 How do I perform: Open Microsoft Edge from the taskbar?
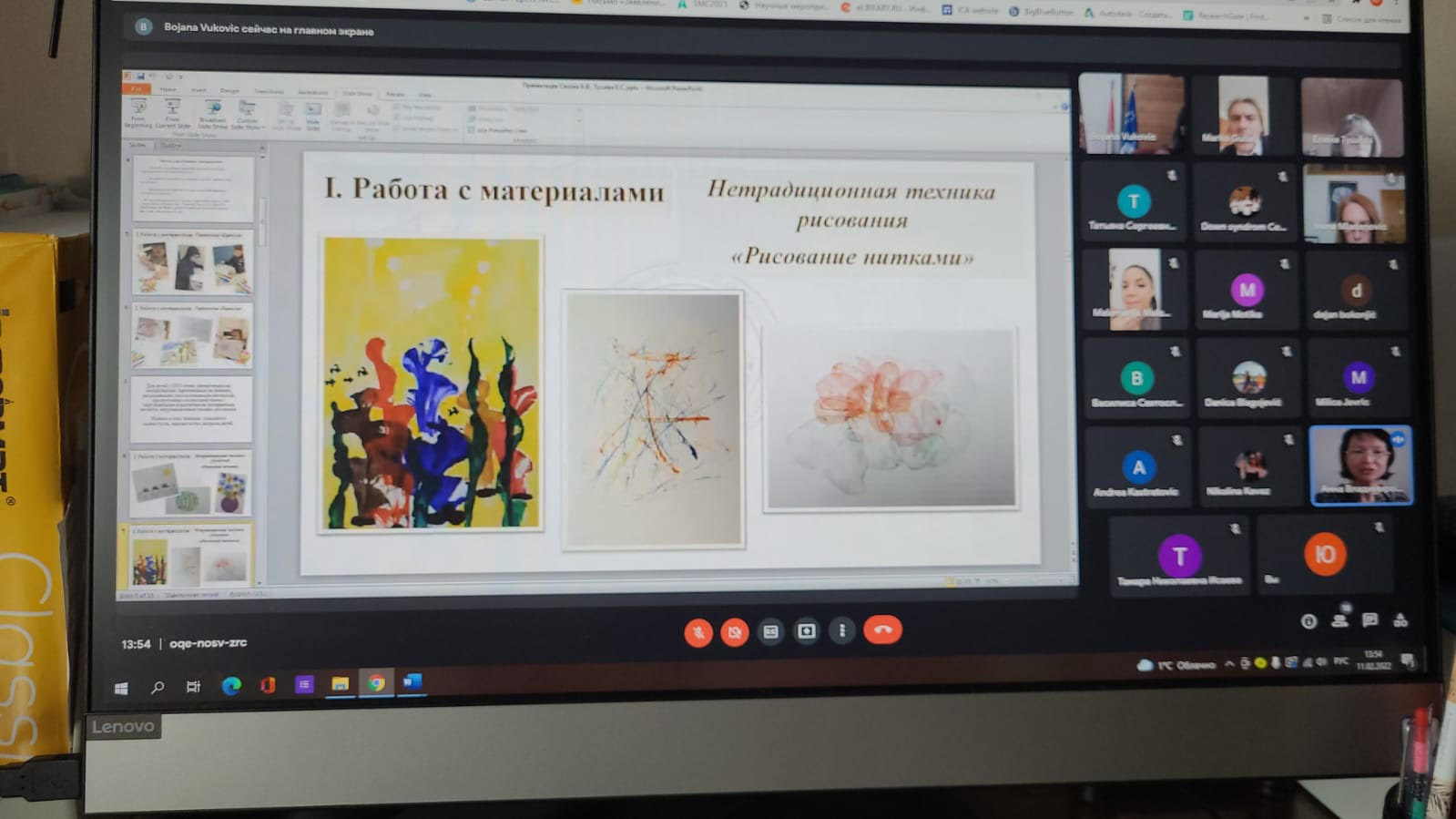click(231, 685)
